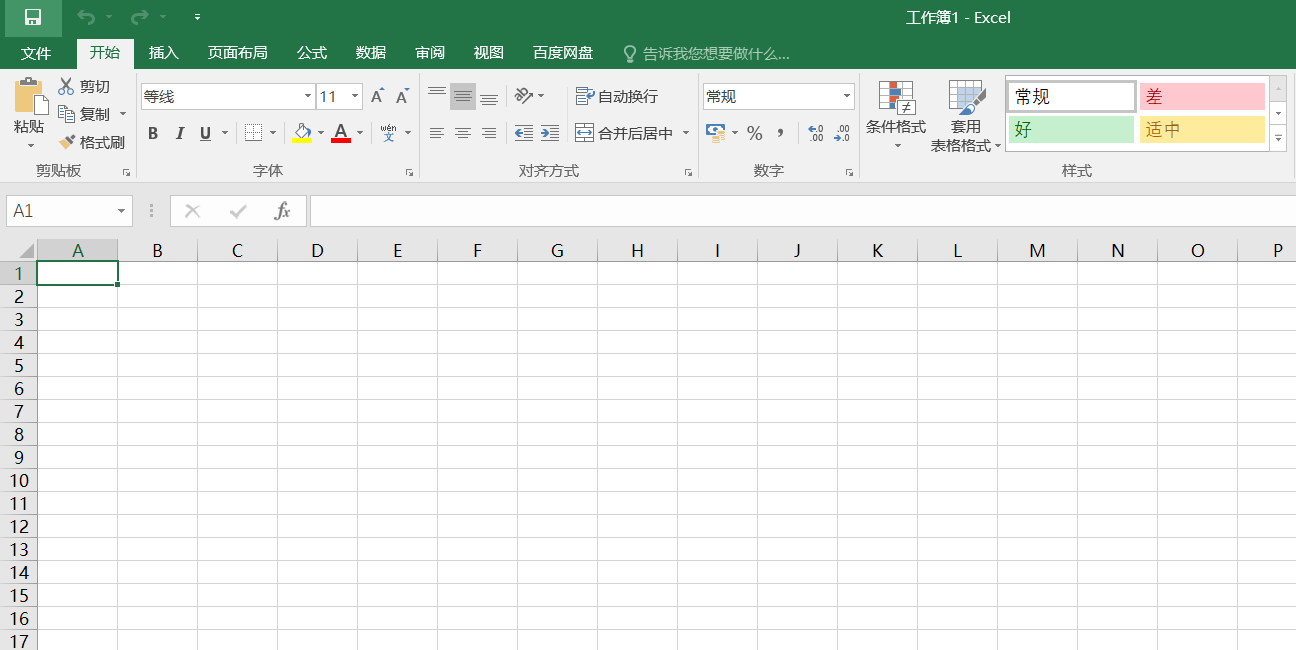Screen dimensions: 1296x650
Task: Open the fill color palette arrow
Action: point(321,133)
